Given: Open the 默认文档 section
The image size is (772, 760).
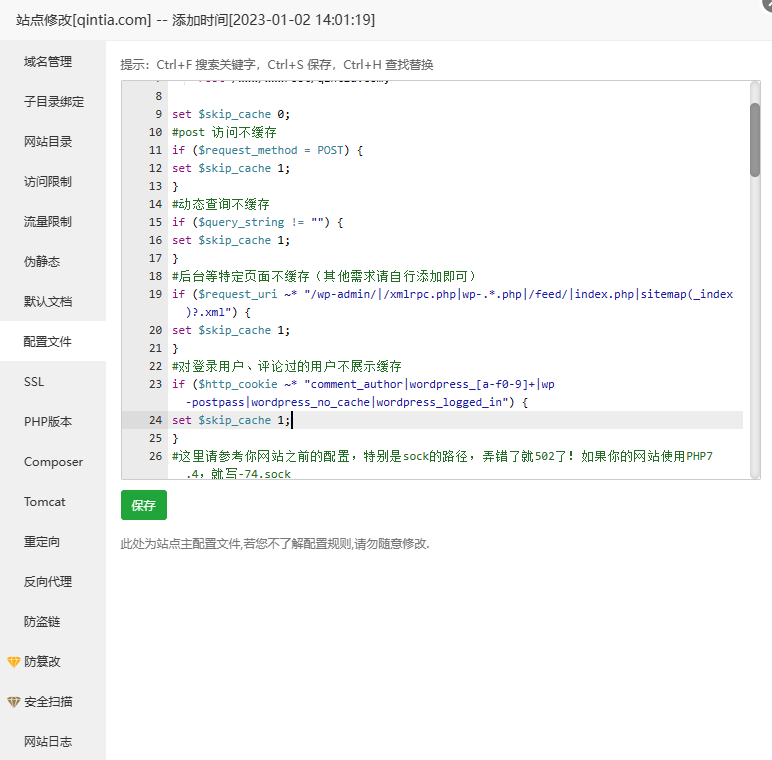Looking at the screenshot, I should coord(48,302).
